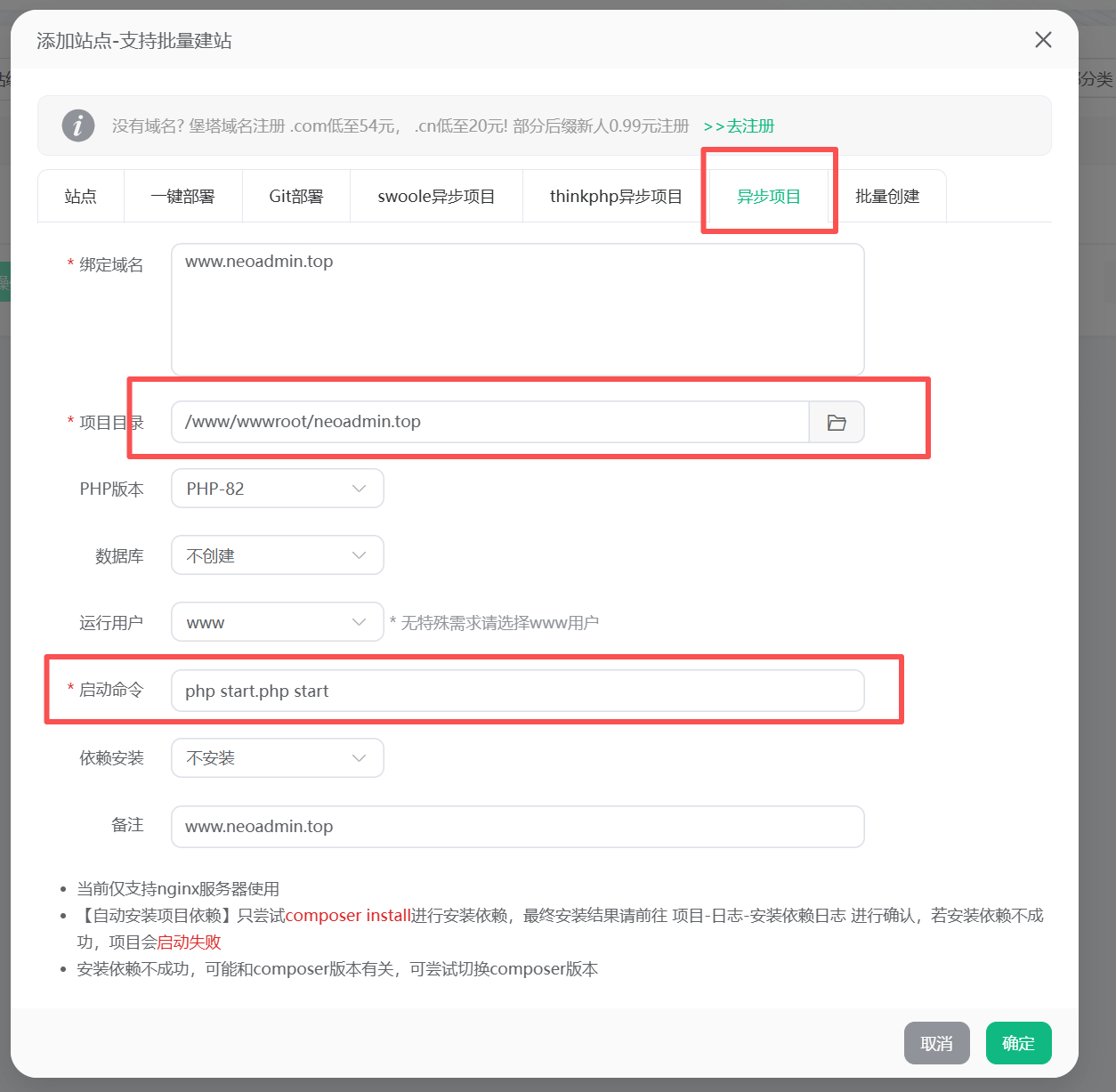
Task: Open the PHP版本 dropdown showing PHP-82
Action: [x=277, y=489]
